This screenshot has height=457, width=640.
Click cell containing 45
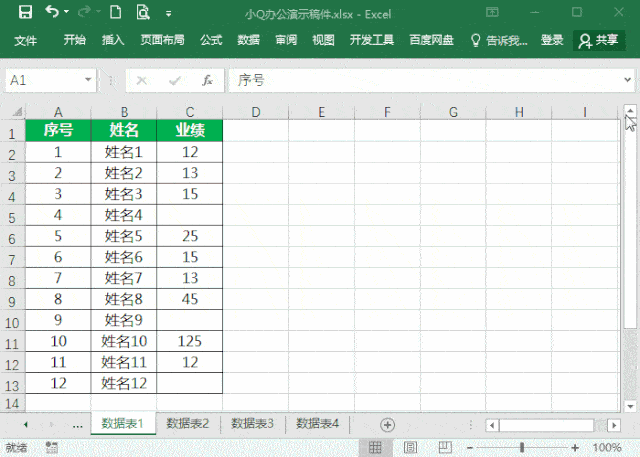190,299
